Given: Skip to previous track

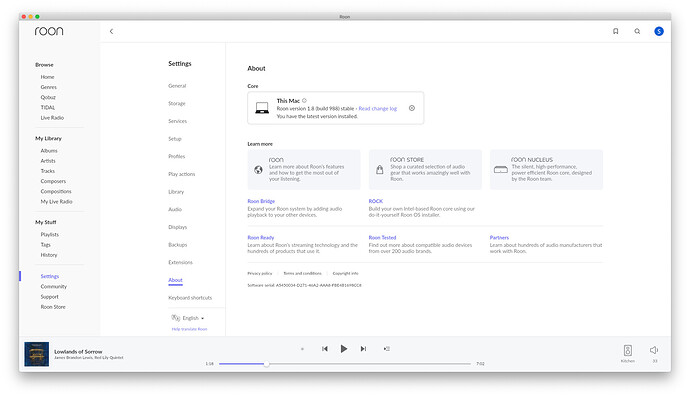Looking at the screenshot, I should coord(325,348).
